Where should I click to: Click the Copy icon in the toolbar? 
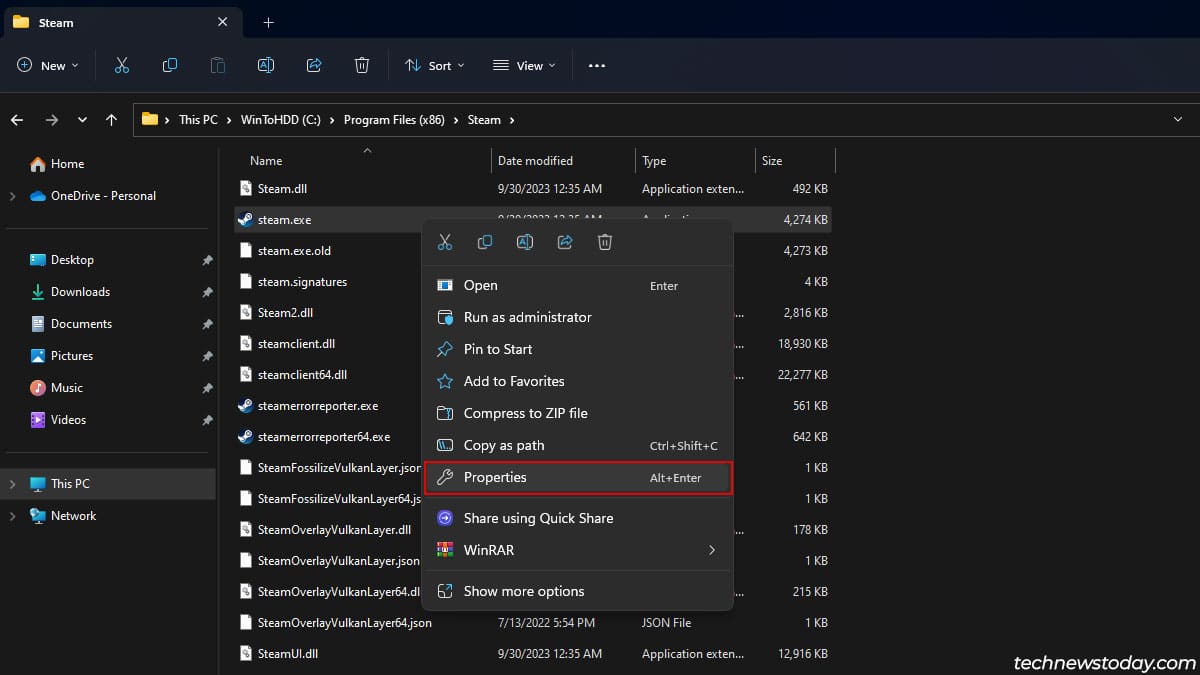170,65
